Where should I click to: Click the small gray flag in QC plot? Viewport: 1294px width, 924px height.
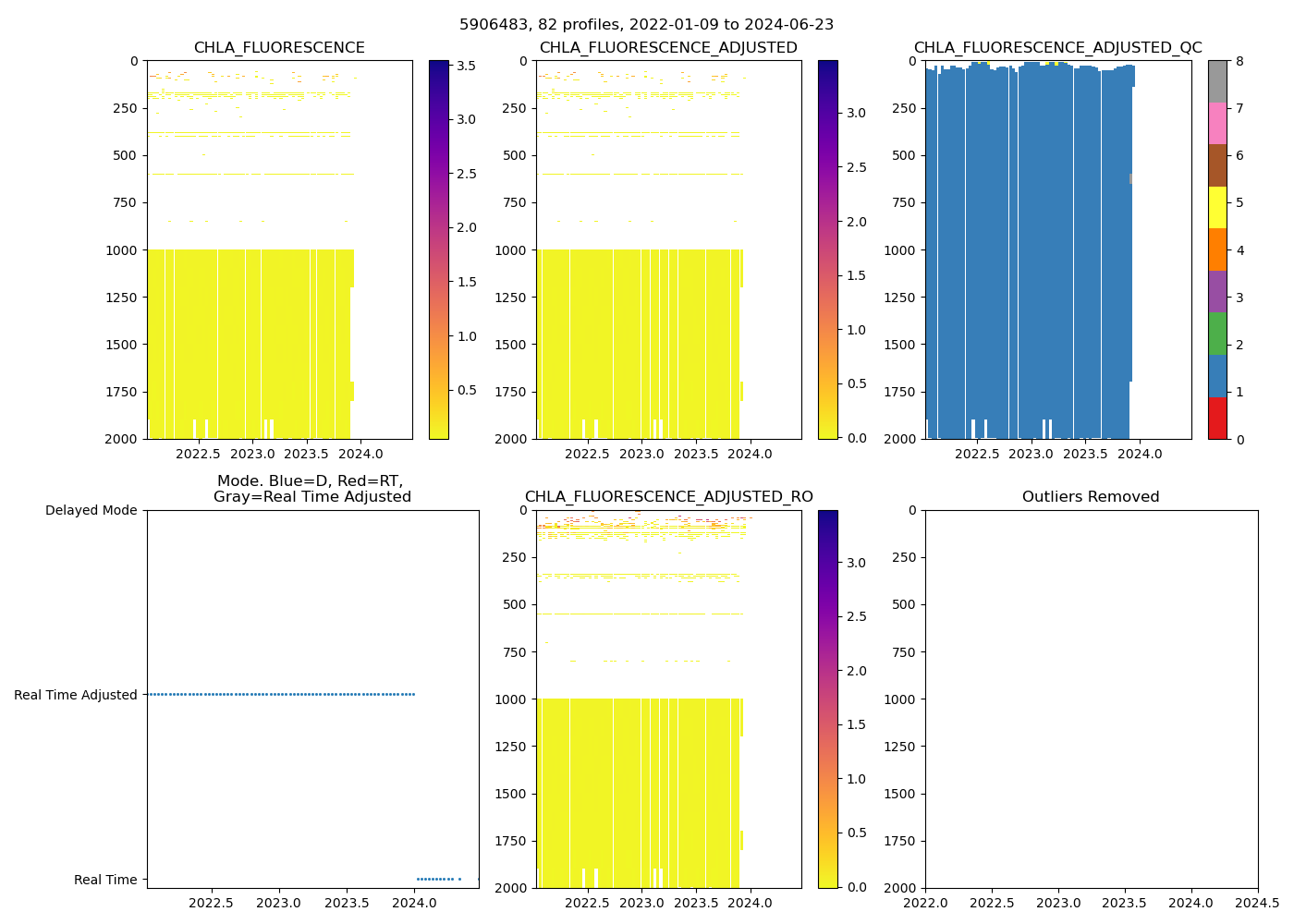(x=1130, y=178)
